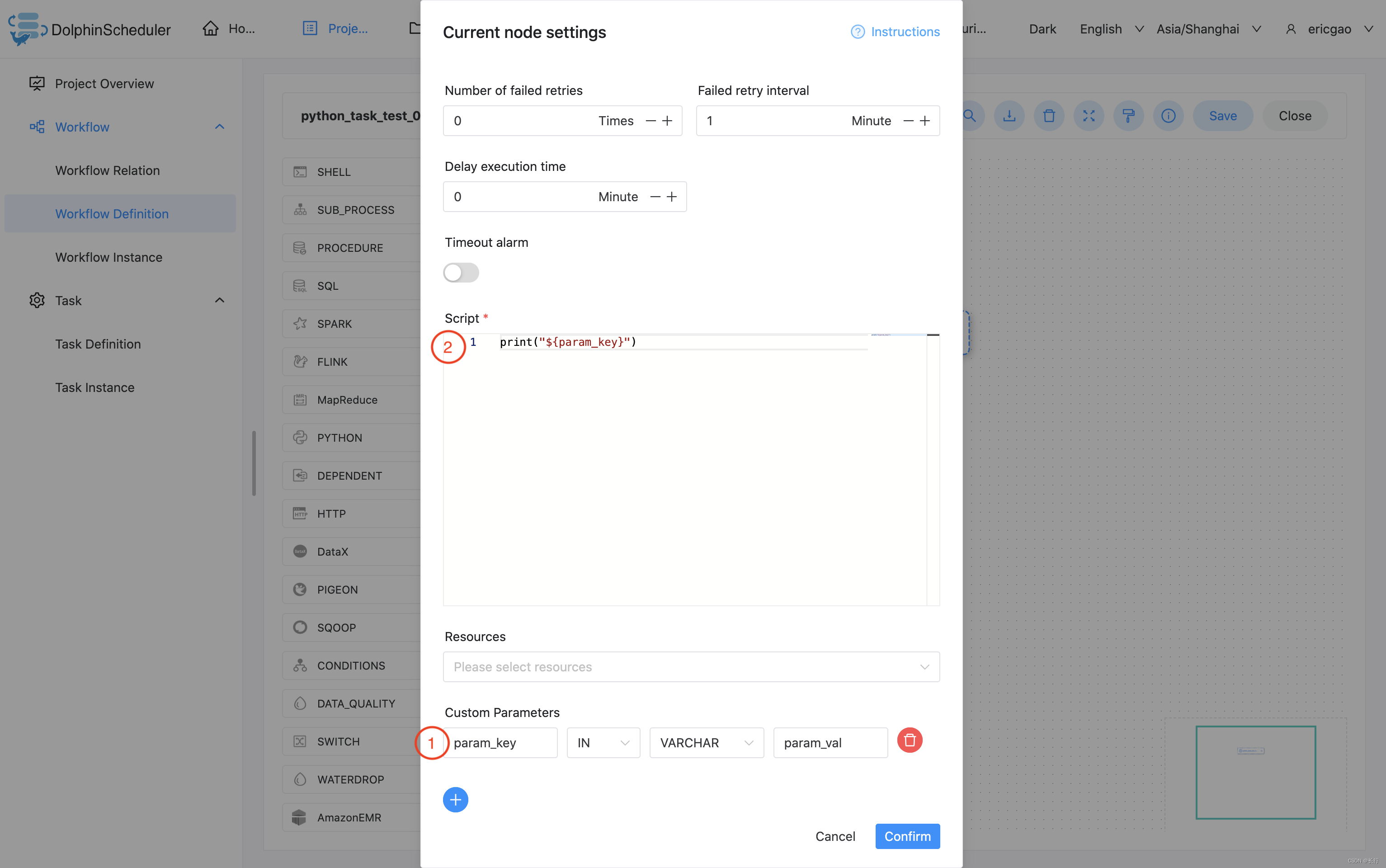Click Confirm button to save settings
This screenshot has width=1386, height=868.
click(x=907, y=836)
